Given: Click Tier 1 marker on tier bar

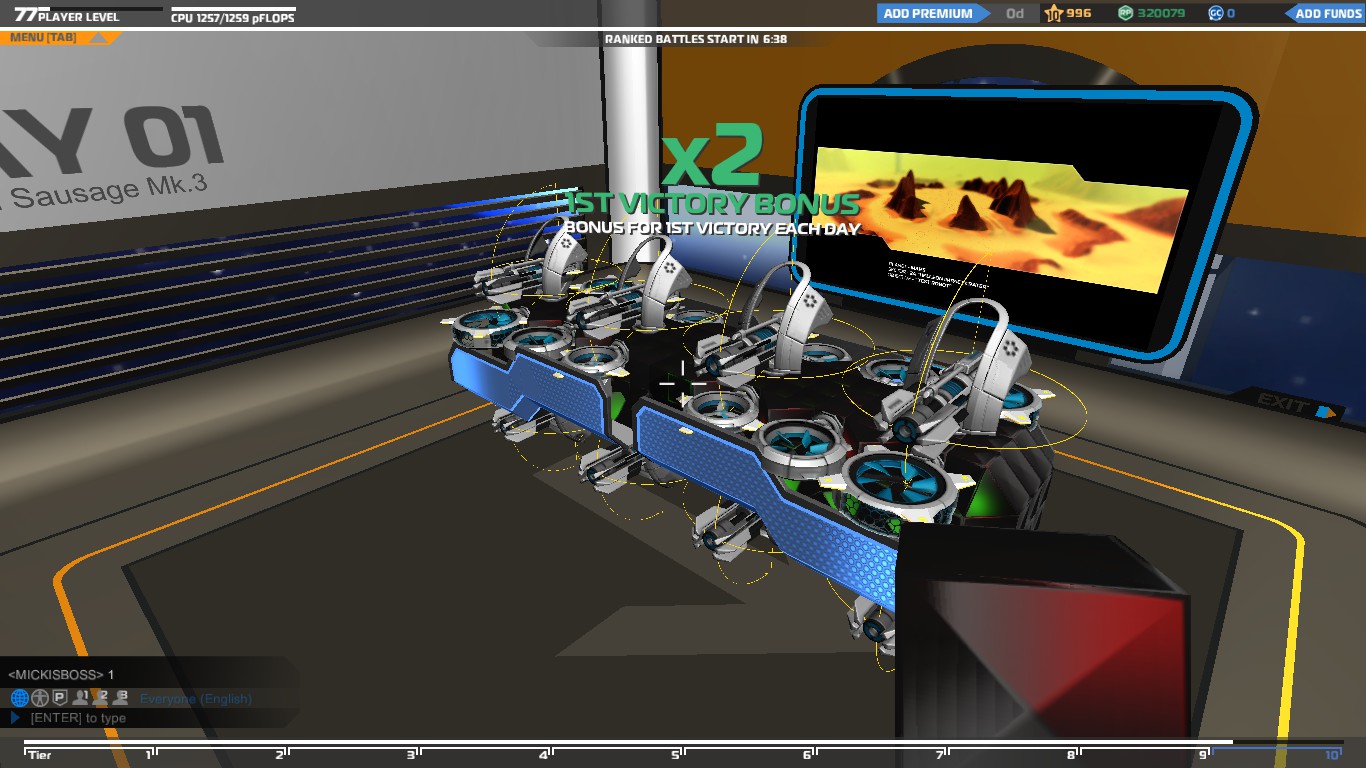Looking at the screenshot, I should 148,755.
